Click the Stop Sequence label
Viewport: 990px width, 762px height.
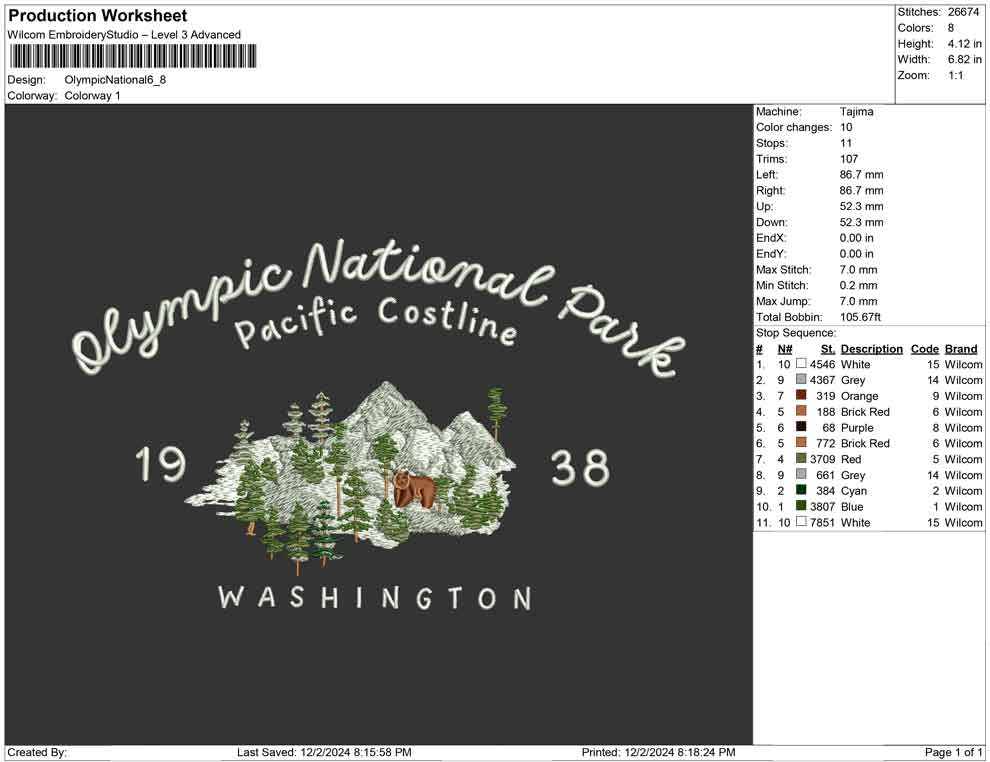(x=796, y=332)
